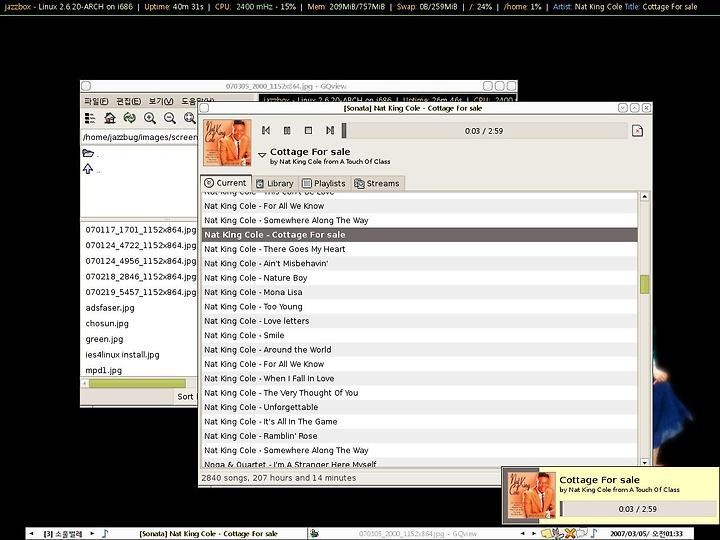Select song Nature Boy
Viewport: 720px width, 540px height.
(x=419, y=278)
